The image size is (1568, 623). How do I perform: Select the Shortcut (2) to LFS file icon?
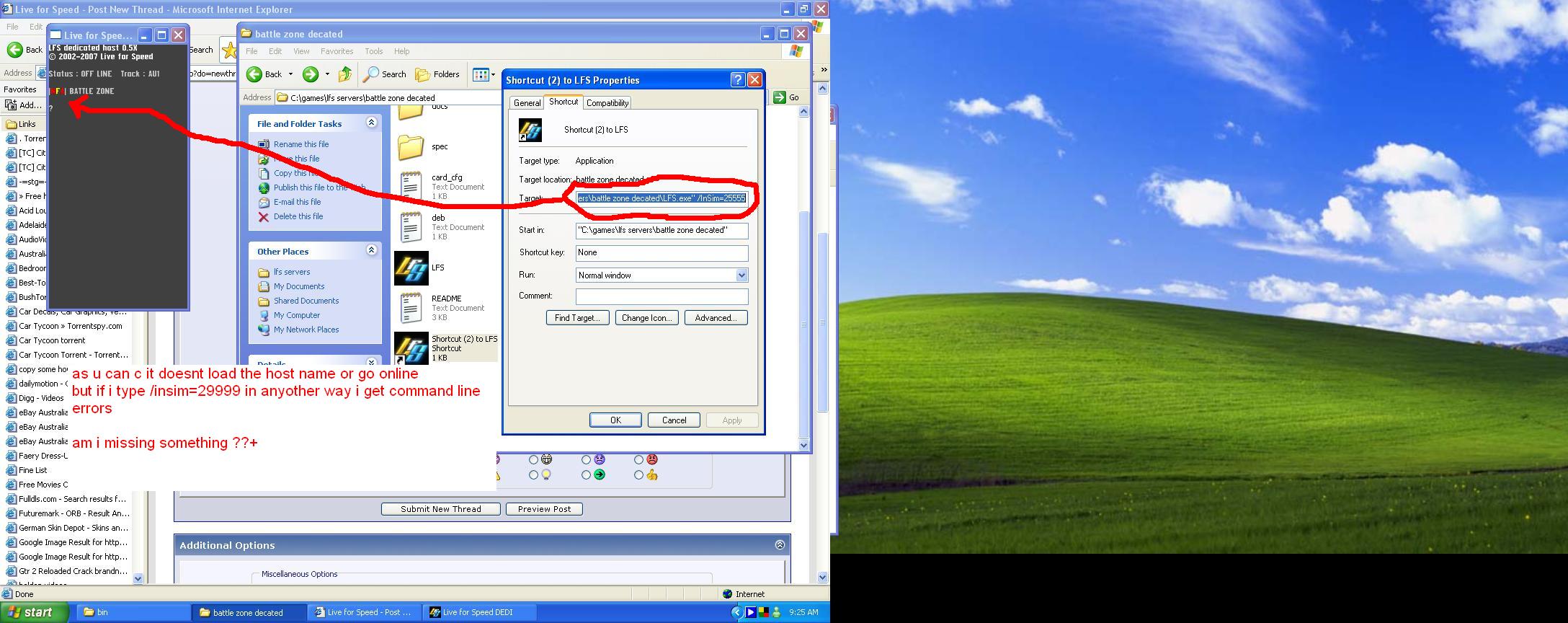tap(411, 348)
